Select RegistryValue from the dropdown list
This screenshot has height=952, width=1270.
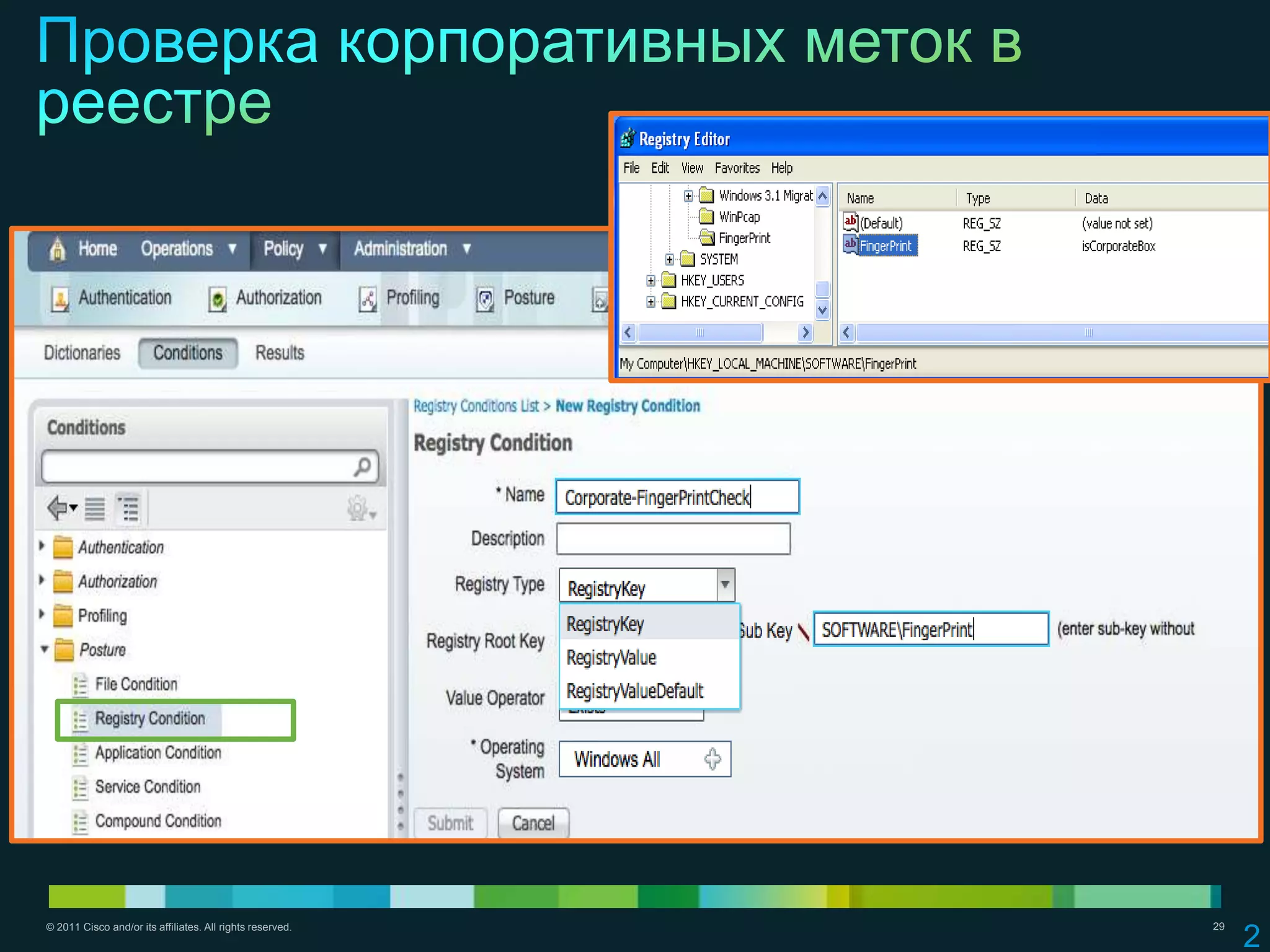[611, 658]
